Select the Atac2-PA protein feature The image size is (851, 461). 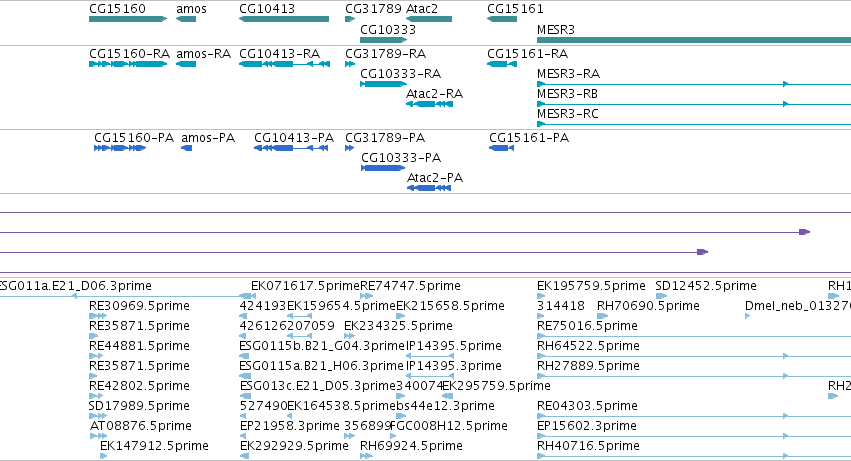[x=429, y=188]
